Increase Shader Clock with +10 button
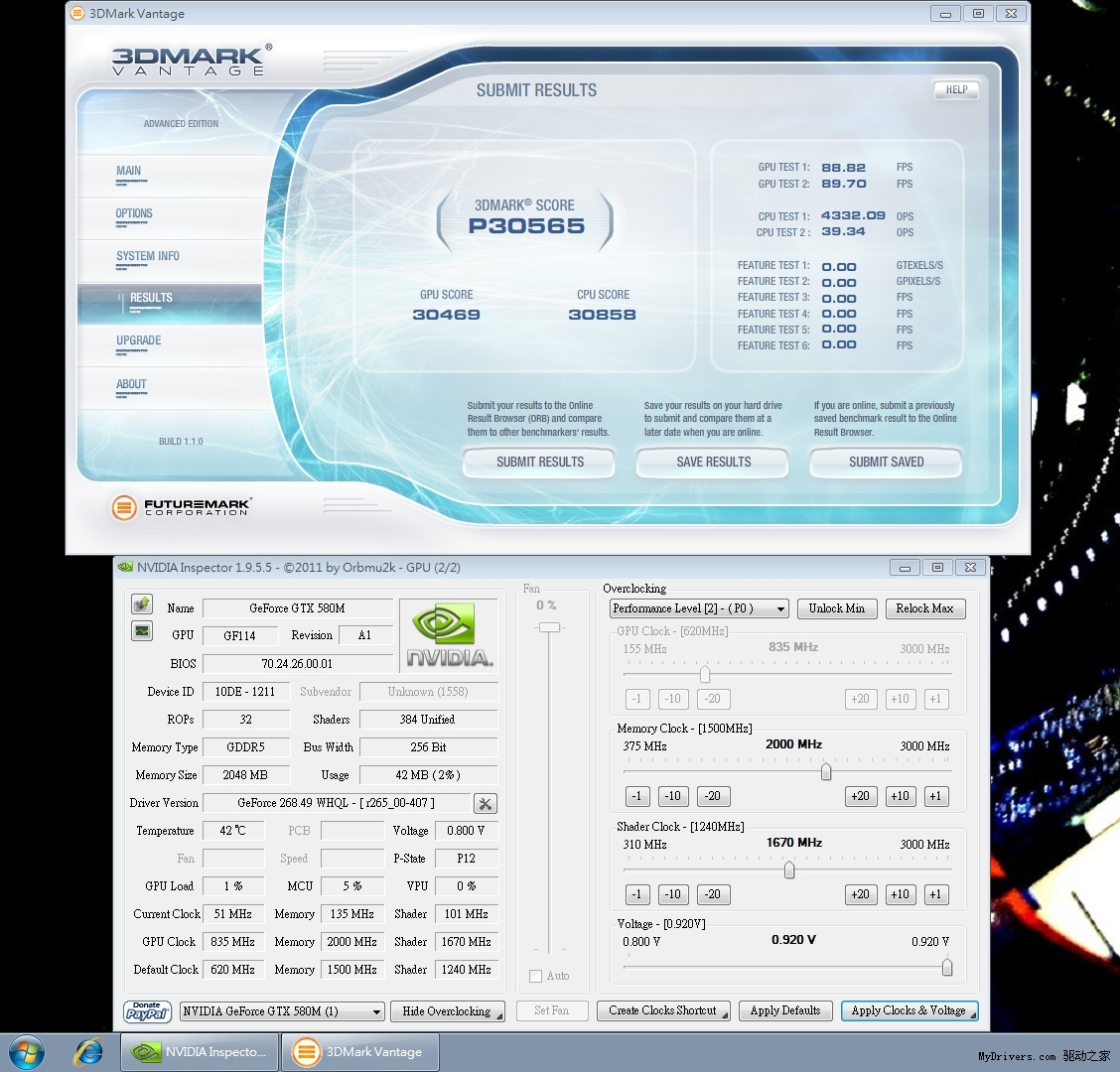This screenshot has width=1120, height=1072. [900, 893]
